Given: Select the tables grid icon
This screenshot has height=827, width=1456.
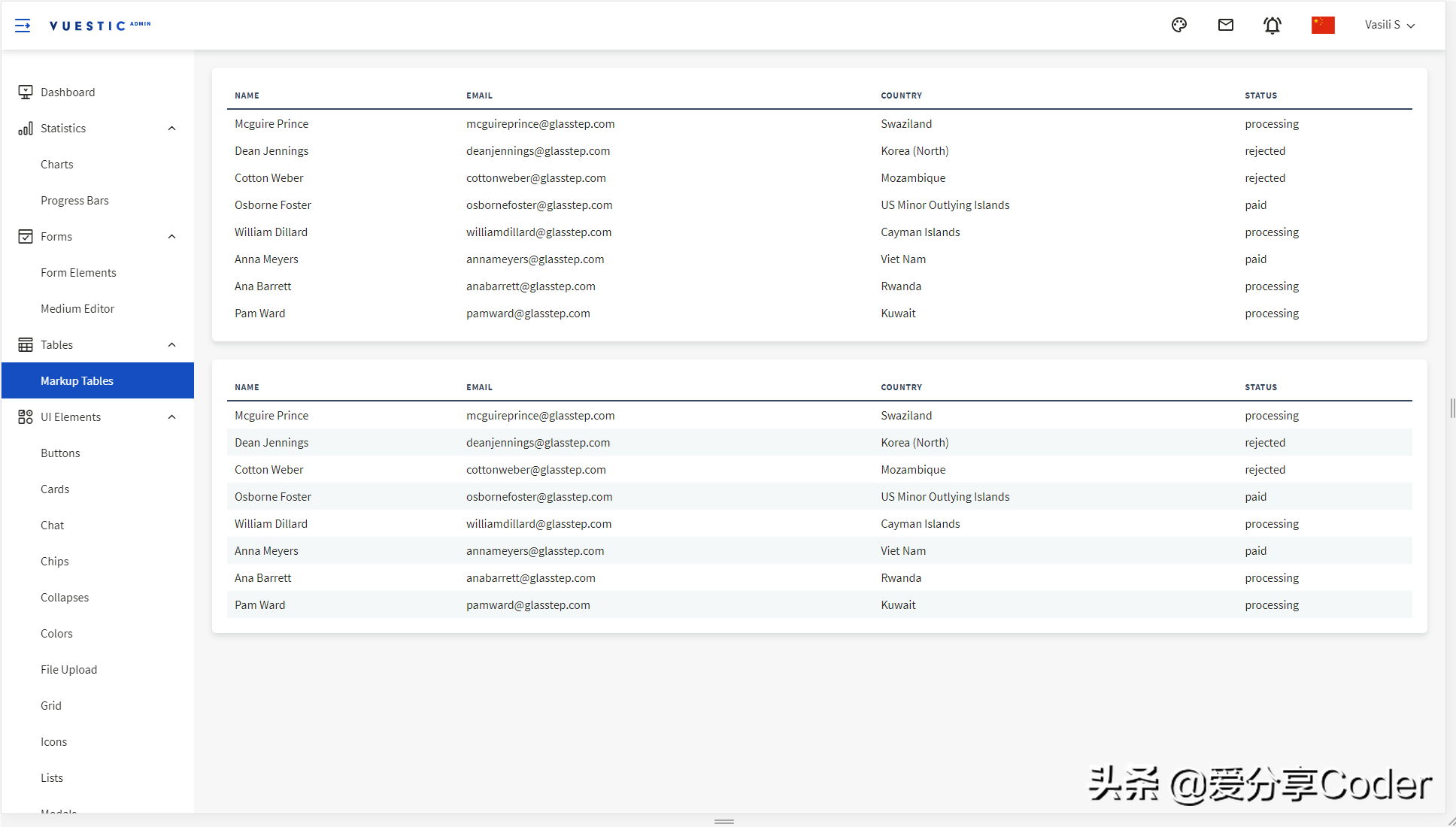Looking at the screenshot, I should [25, 344].
